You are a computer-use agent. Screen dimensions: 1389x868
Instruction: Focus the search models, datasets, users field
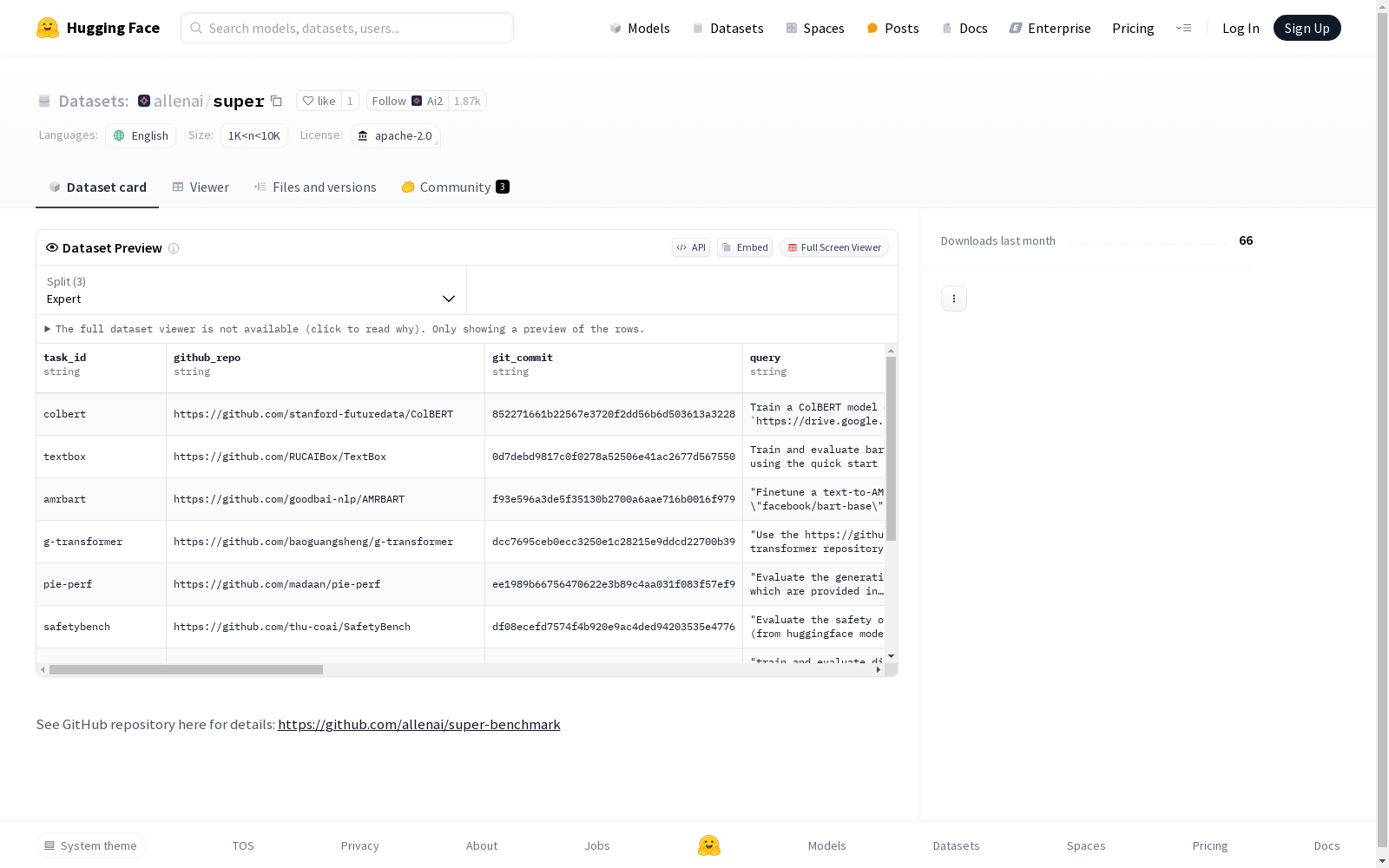[x=347, y=28]
